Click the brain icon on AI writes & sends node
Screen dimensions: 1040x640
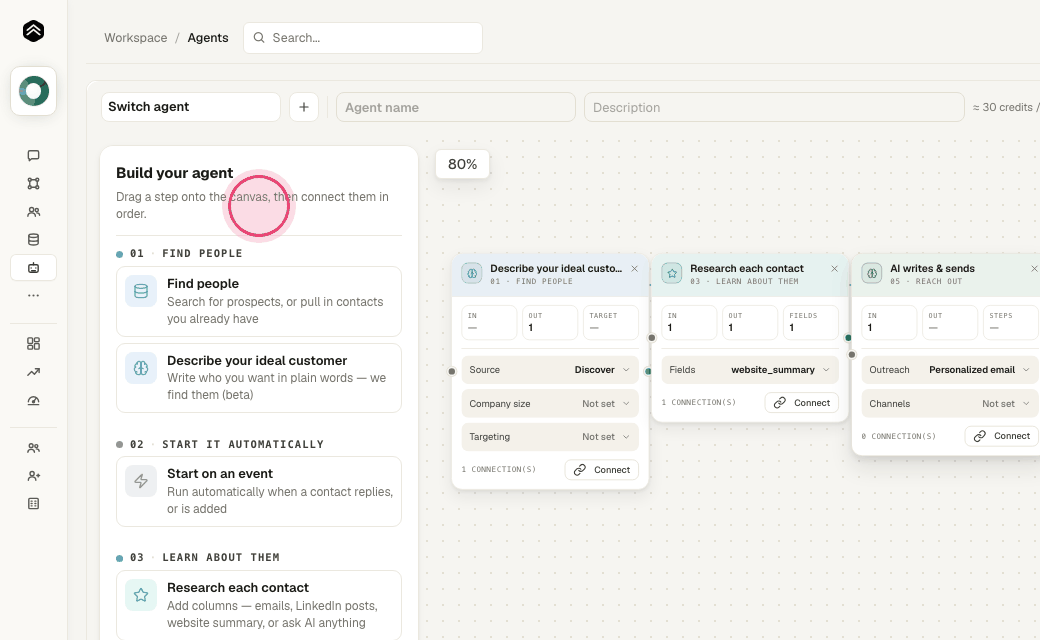[x=872, y=273]
